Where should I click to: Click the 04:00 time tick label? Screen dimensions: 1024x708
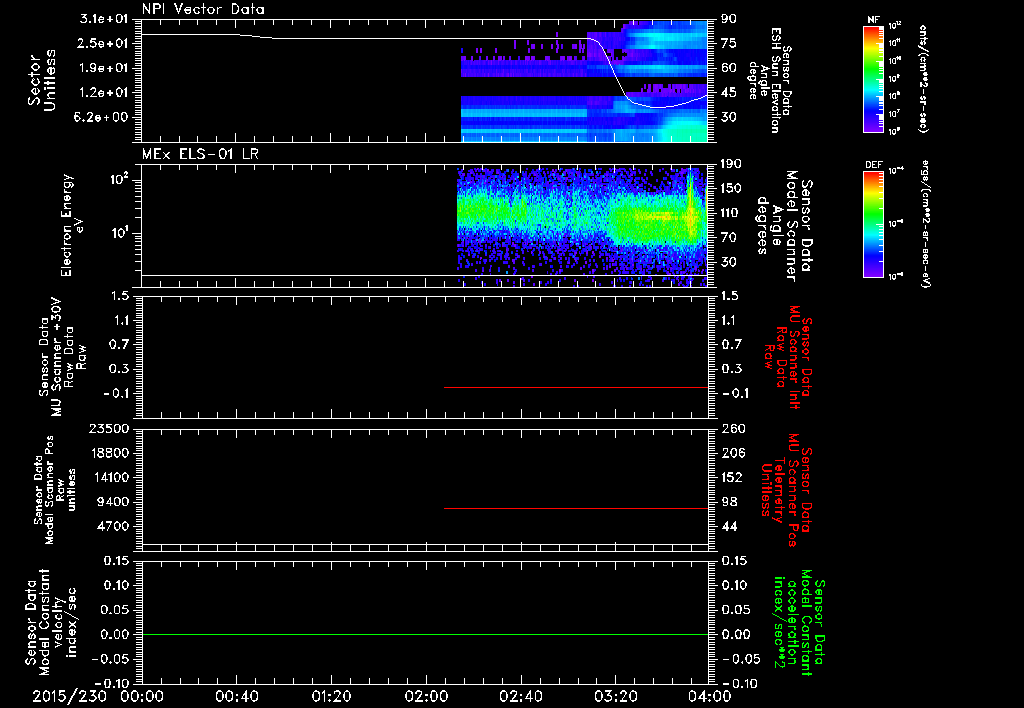[x=710, y=696]
